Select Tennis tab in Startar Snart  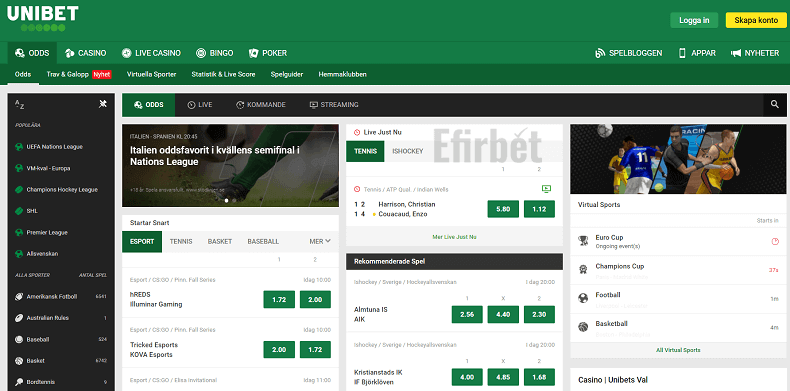click(x=181, y=241)
